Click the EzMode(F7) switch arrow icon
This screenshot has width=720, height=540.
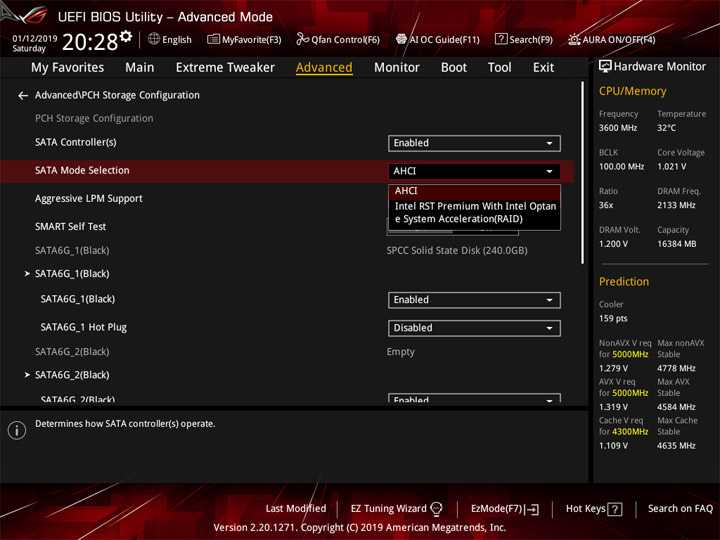tap(533, 509)
